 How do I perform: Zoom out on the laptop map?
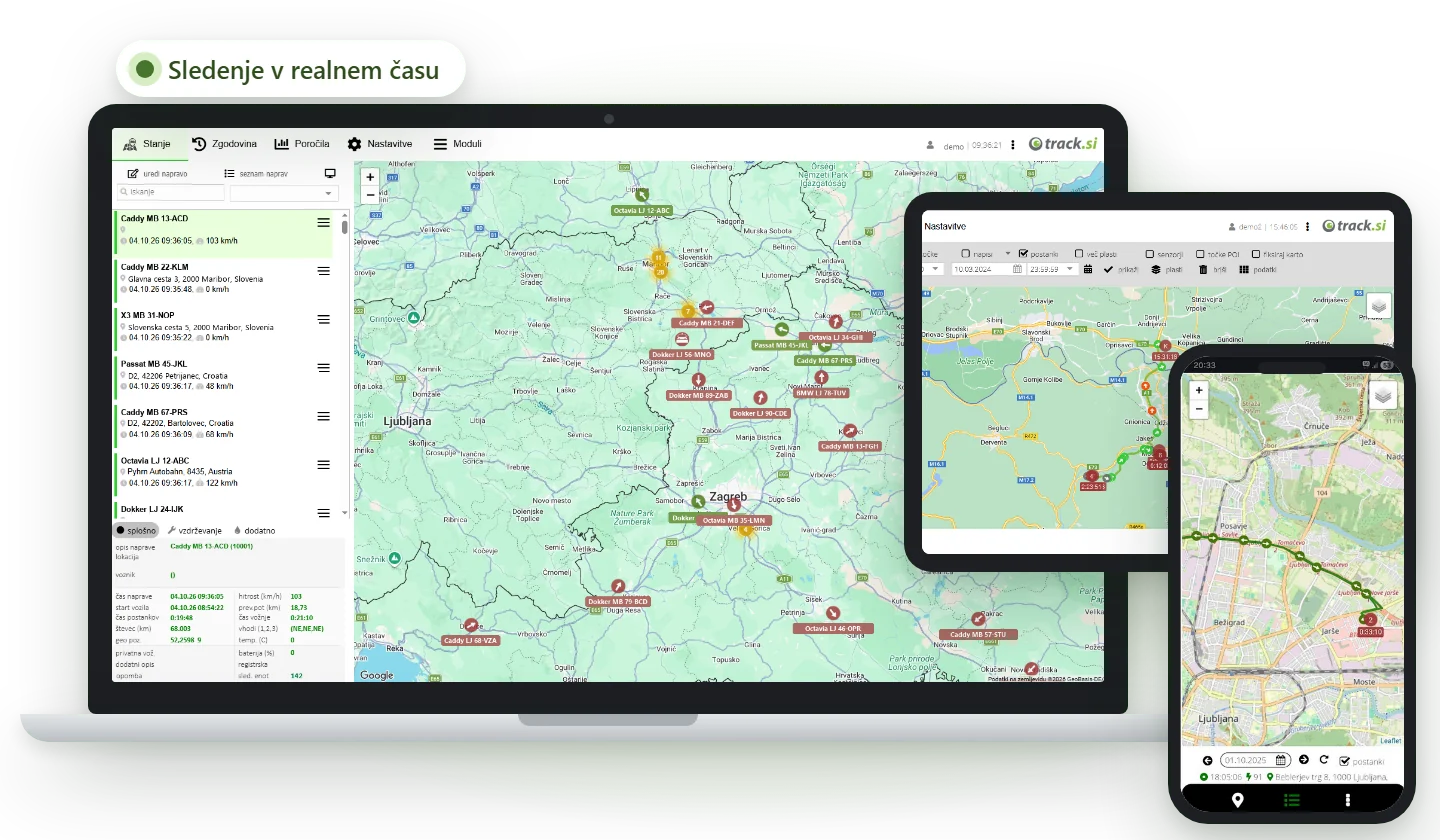coord(371,195)
